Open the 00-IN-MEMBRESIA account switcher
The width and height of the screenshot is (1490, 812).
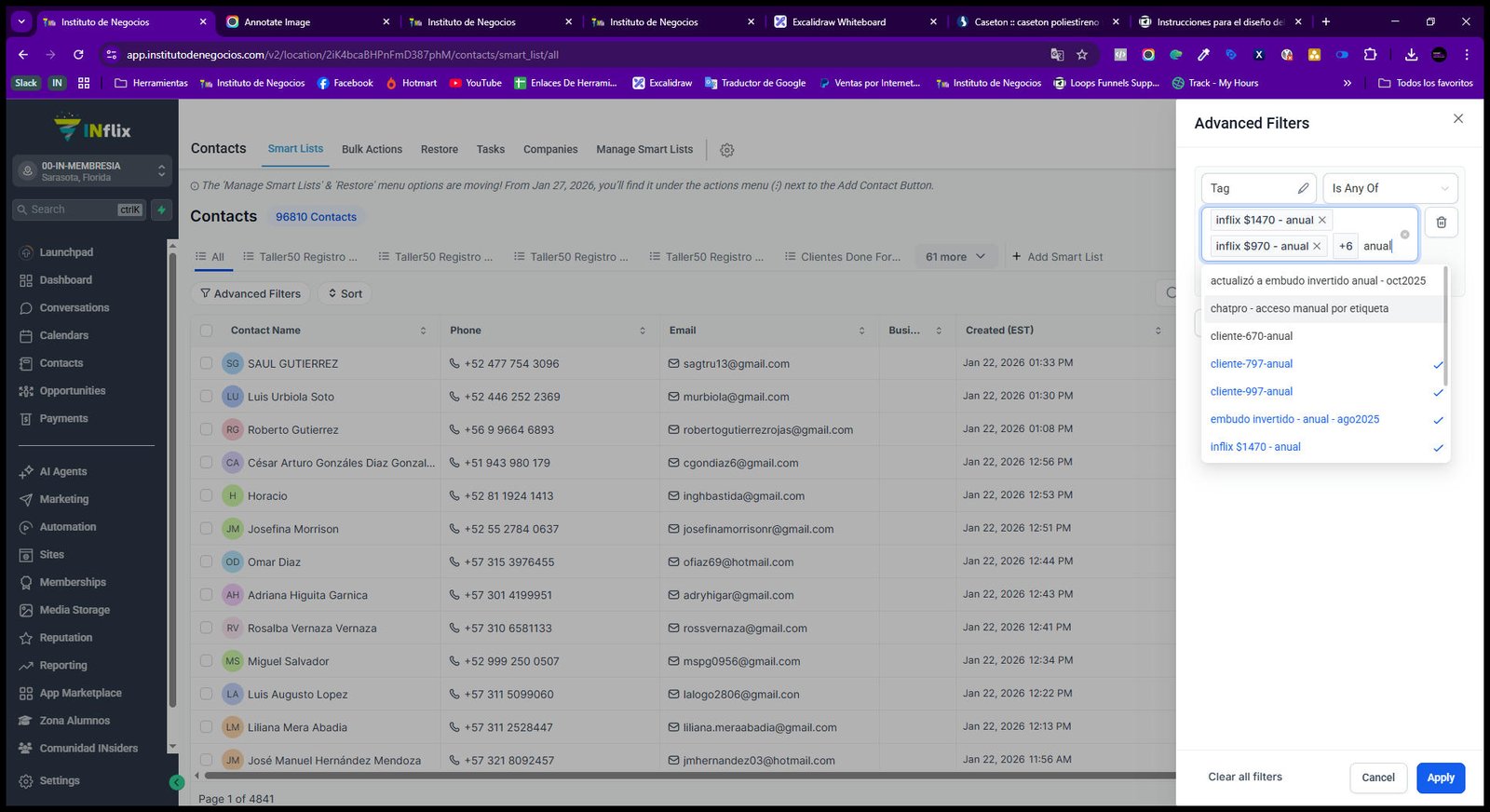tap(92, 171)
